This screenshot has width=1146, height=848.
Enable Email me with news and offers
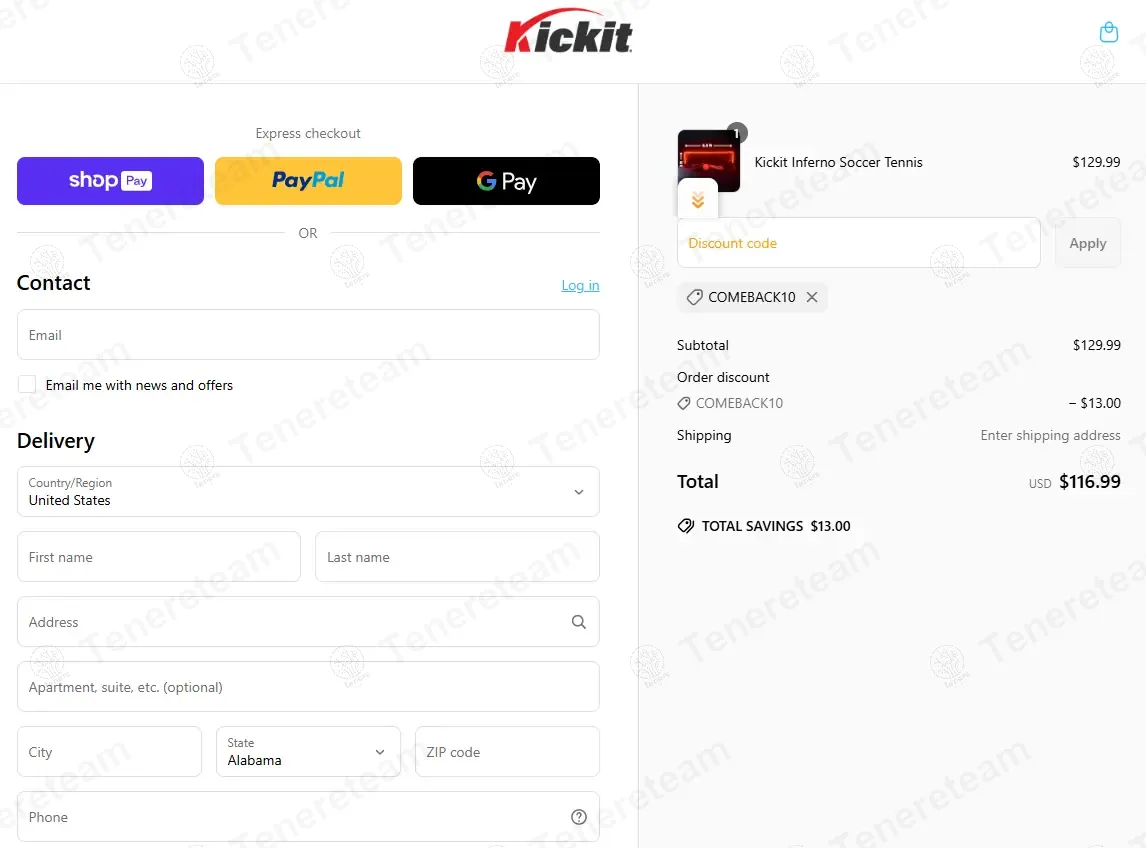tap(27, 385)
